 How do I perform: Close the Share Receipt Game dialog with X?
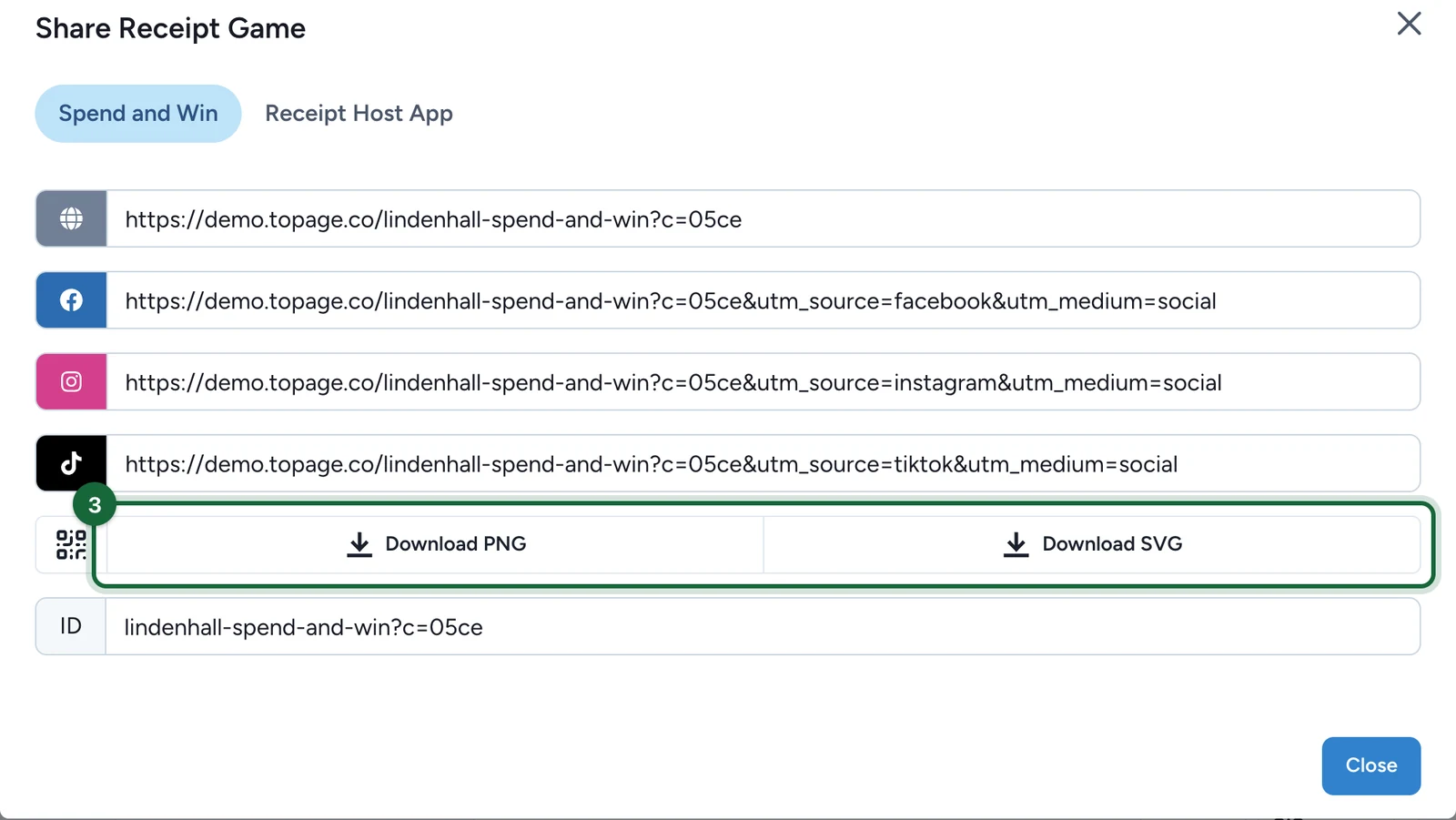coord(1409,24)
